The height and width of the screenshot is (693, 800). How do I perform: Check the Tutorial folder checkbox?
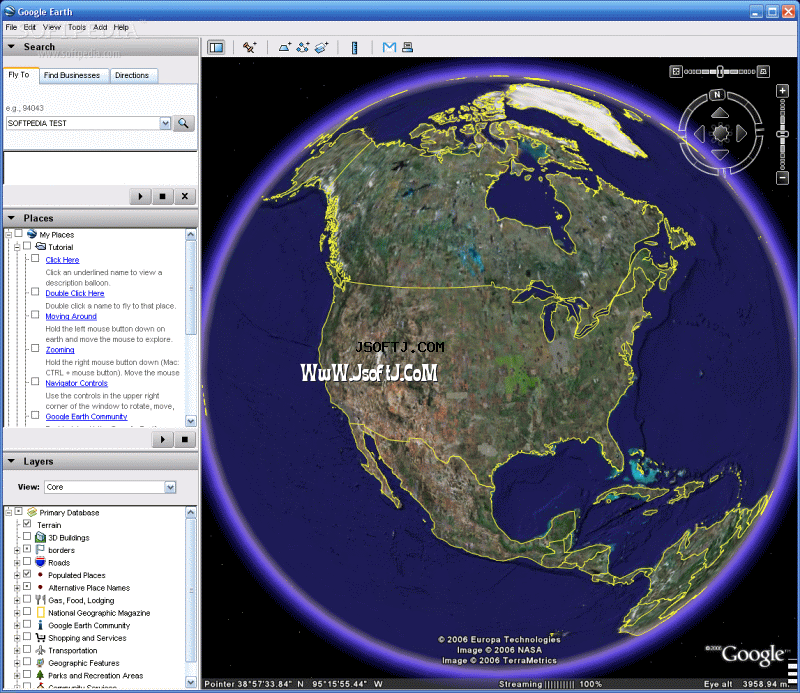coord(27,246)
